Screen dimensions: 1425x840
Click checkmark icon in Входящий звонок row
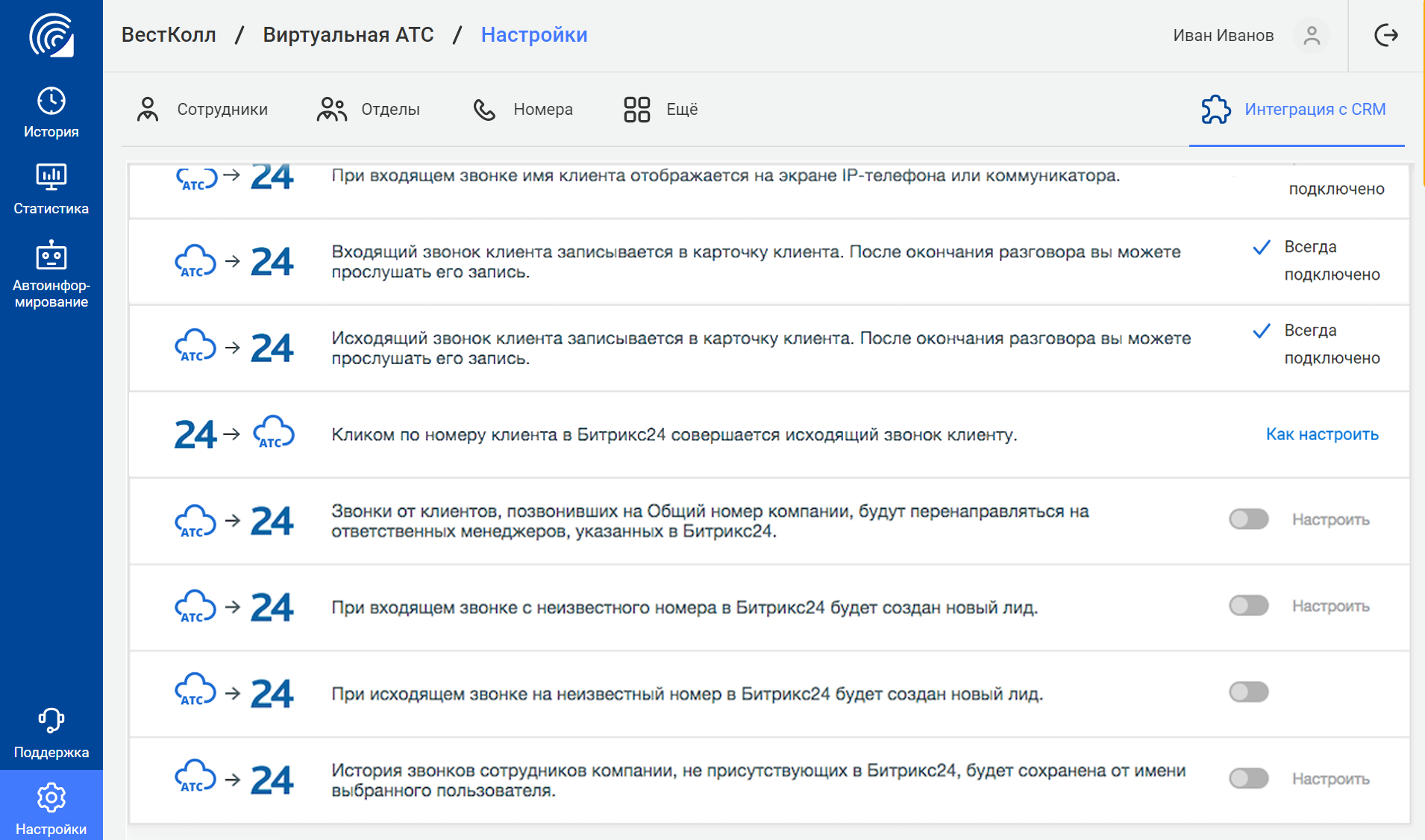1262,248
